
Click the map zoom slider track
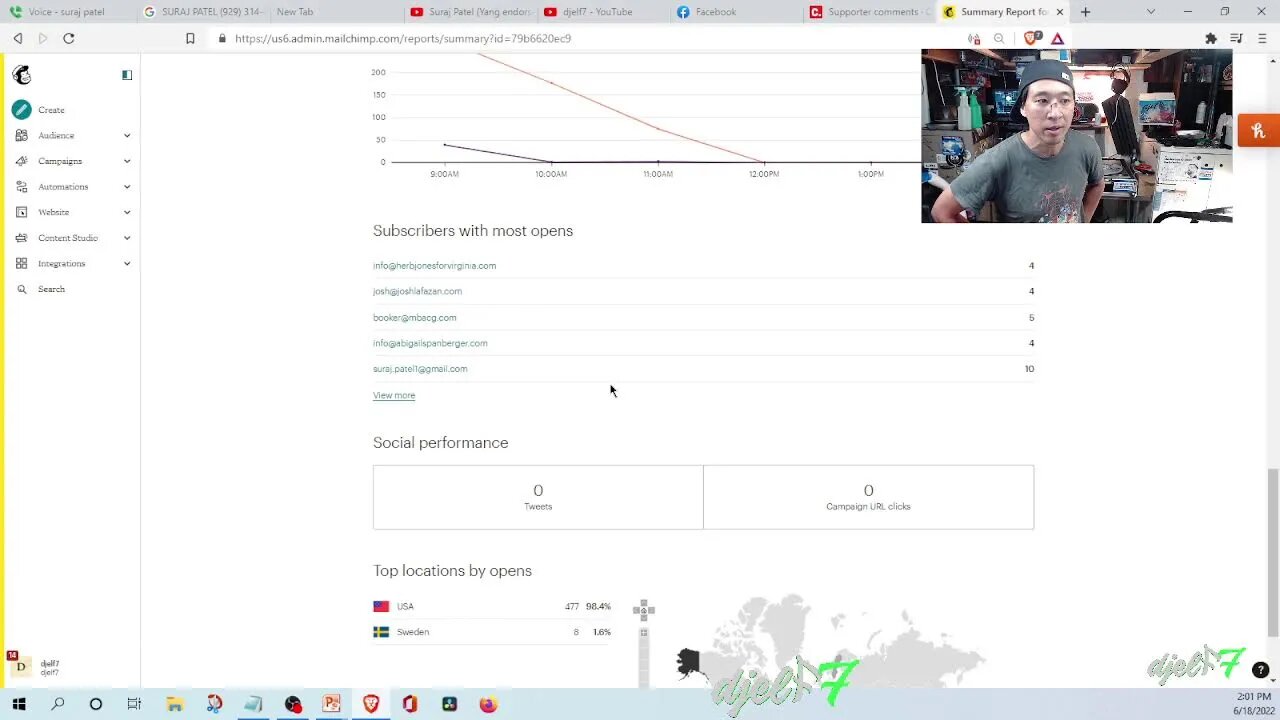(644, 657)
